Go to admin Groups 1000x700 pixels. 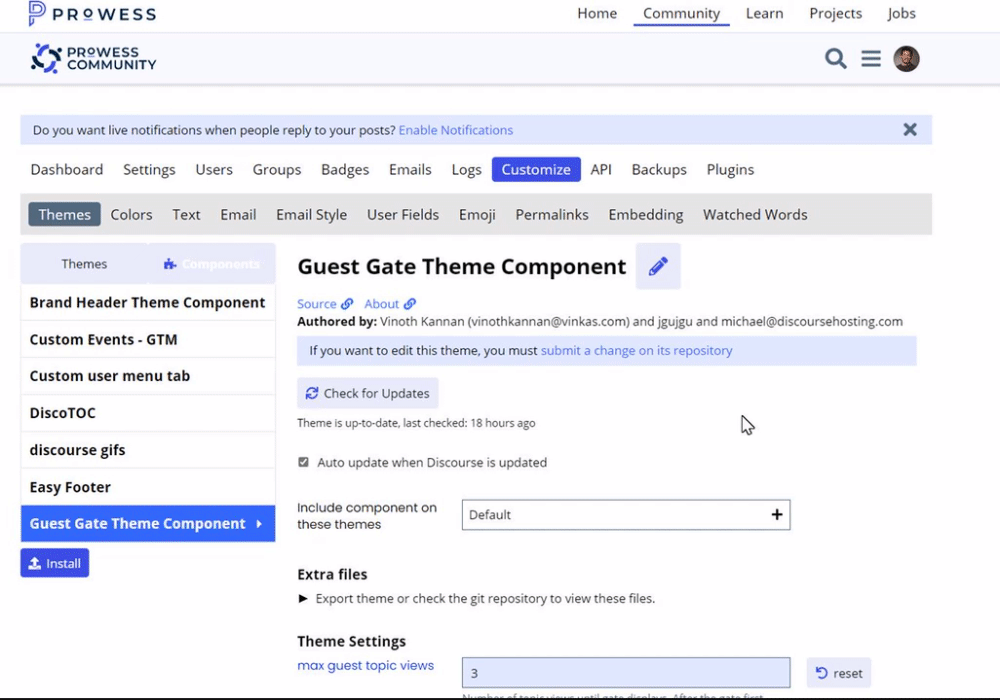pos(277,170)
